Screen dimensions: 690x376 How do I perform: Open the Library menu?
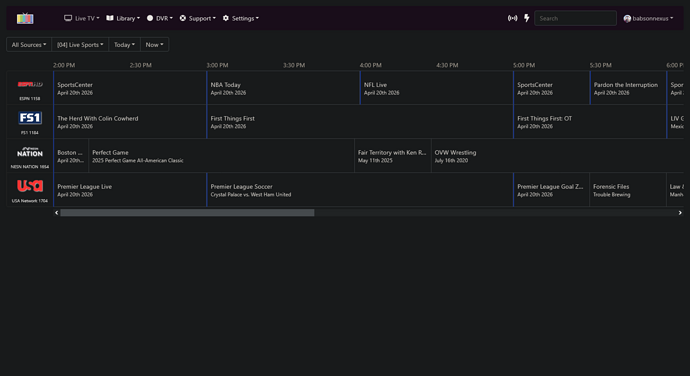click(123, 18)
